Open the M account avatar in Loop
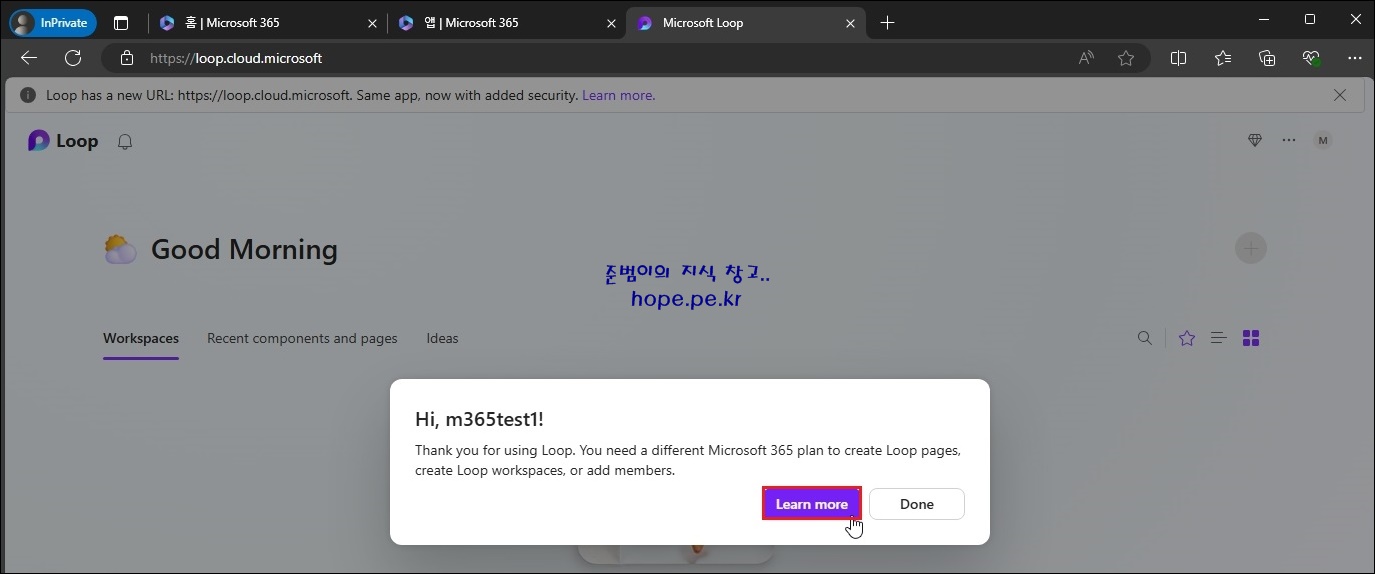Image resolution: width=1375 pixels, height=574 pixels. 1323,141
